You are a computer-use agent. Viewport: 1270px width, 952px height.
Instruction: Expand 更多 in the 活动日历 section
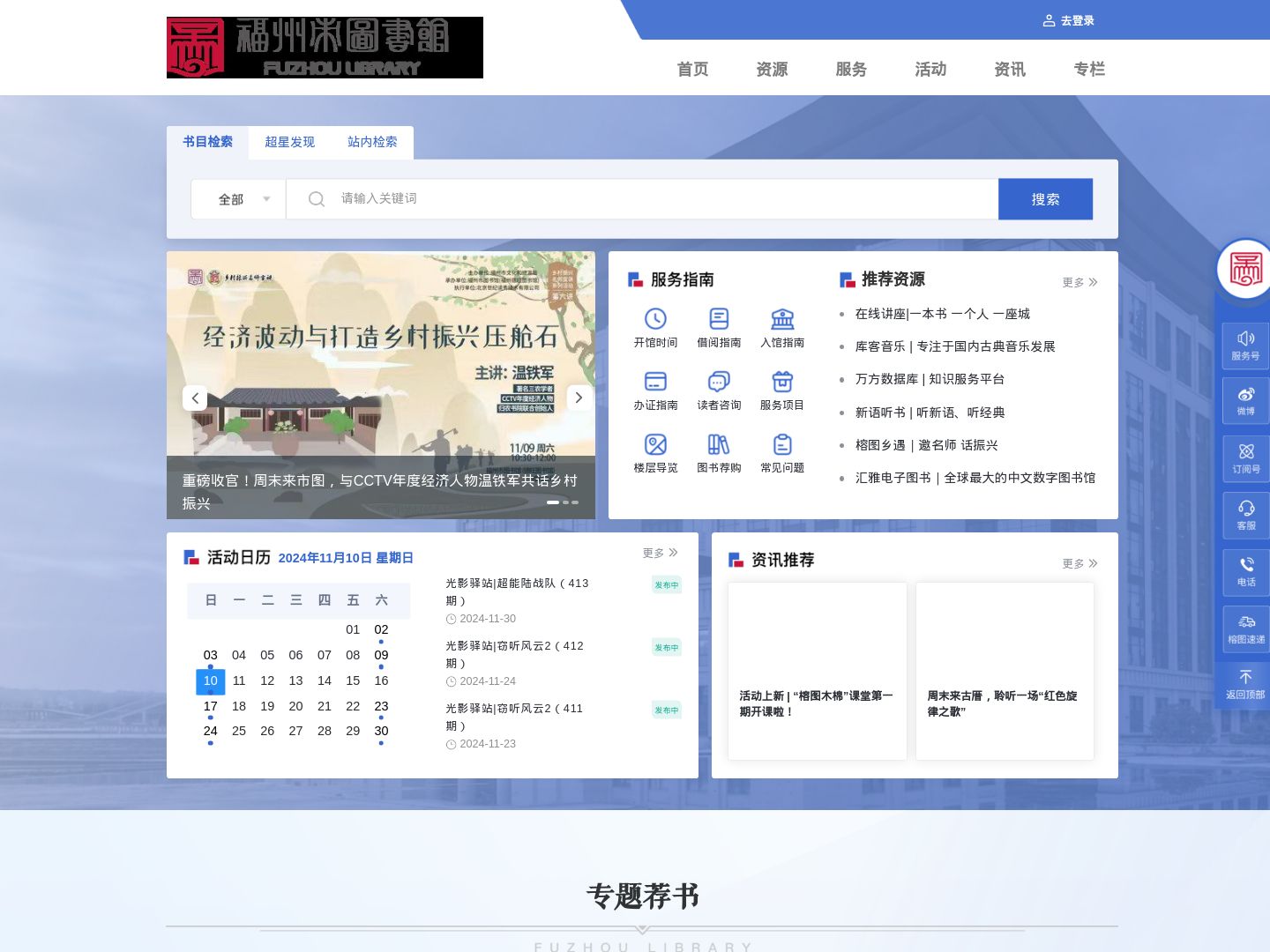660,553
